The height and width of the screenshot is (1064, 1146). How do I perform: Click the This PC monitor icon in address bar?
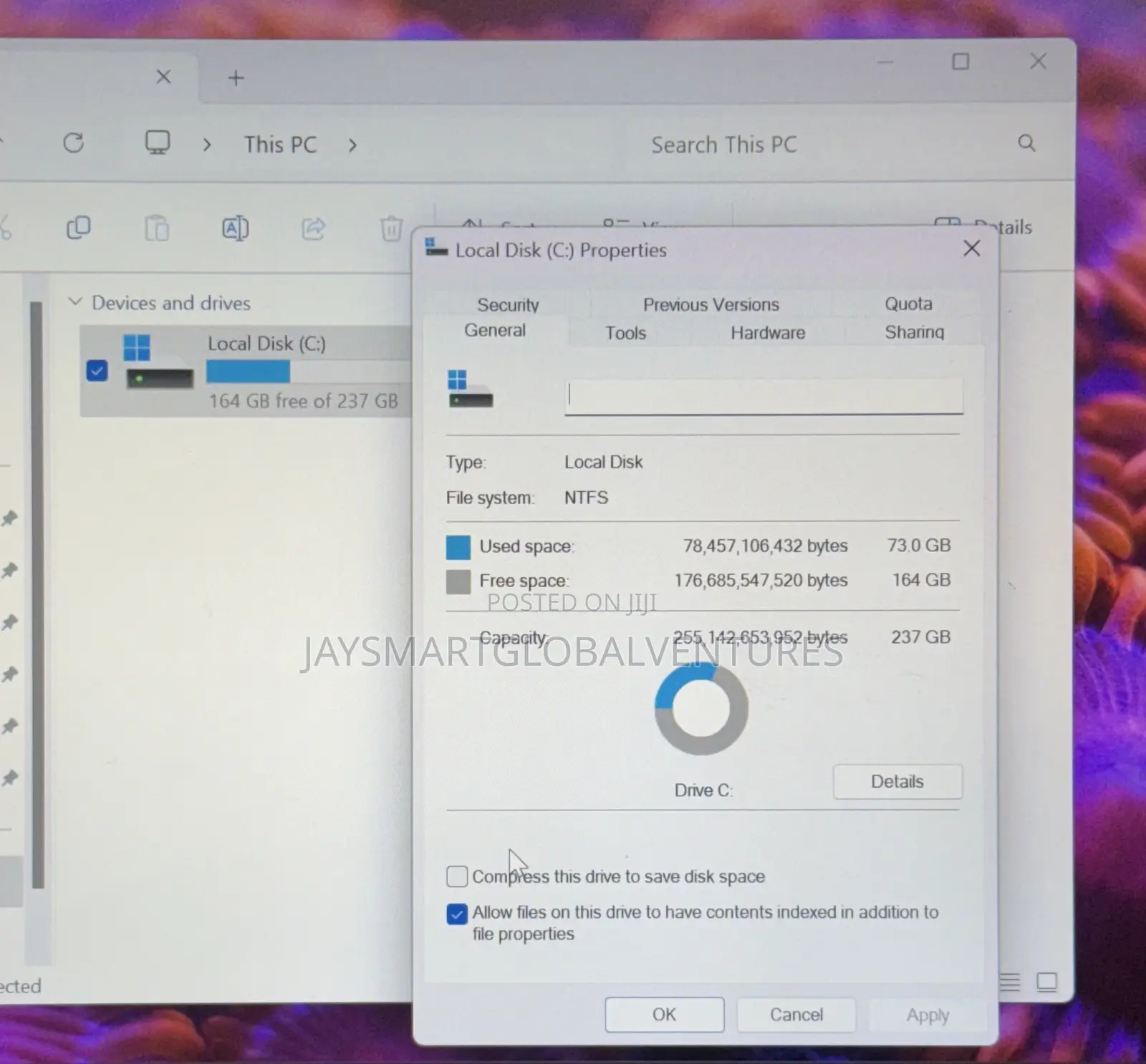(x=158, y=142)
